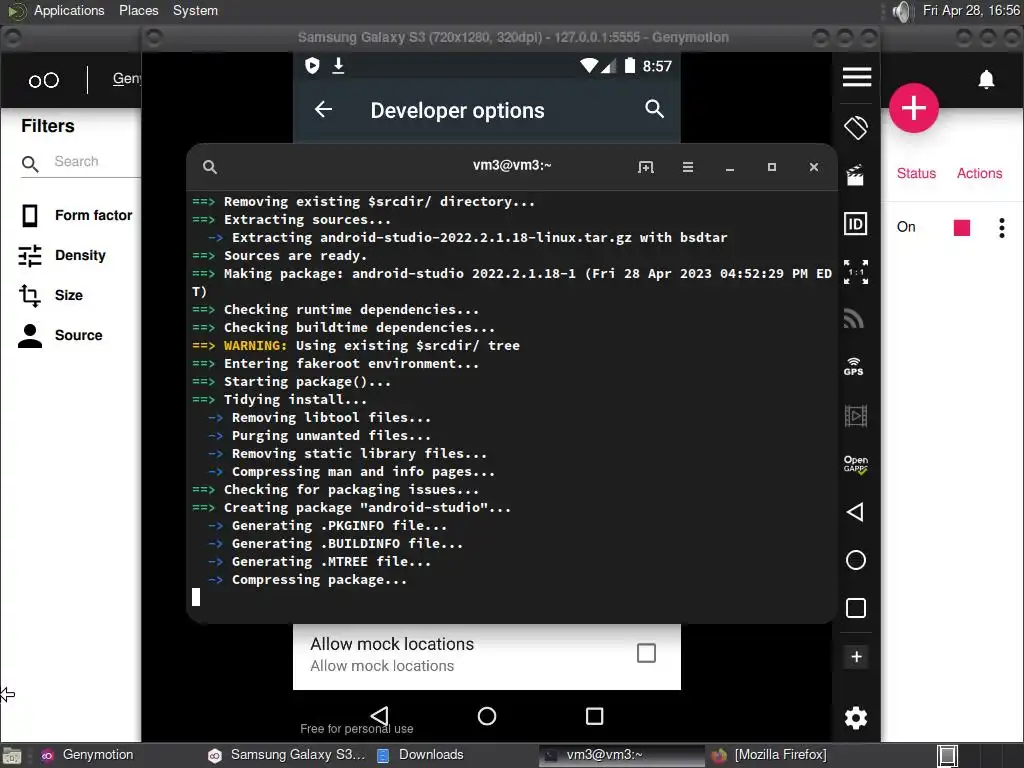The width and height of the screenshot is (1024, 768).
Task: Open the System menu
Action: [x=195, y=10]
